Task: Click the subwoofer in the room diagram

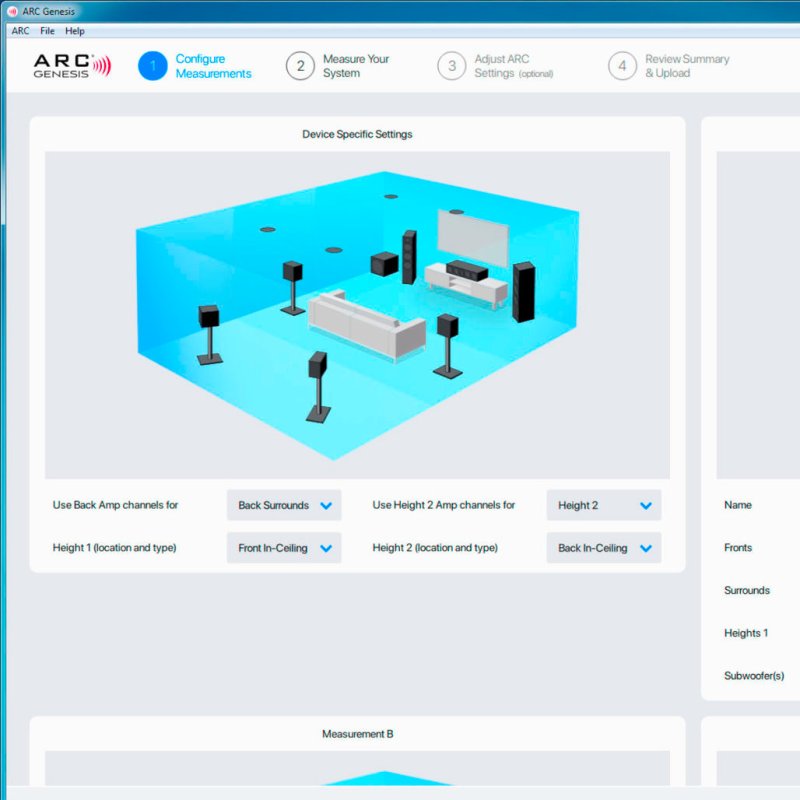Action: pos(384,264)
